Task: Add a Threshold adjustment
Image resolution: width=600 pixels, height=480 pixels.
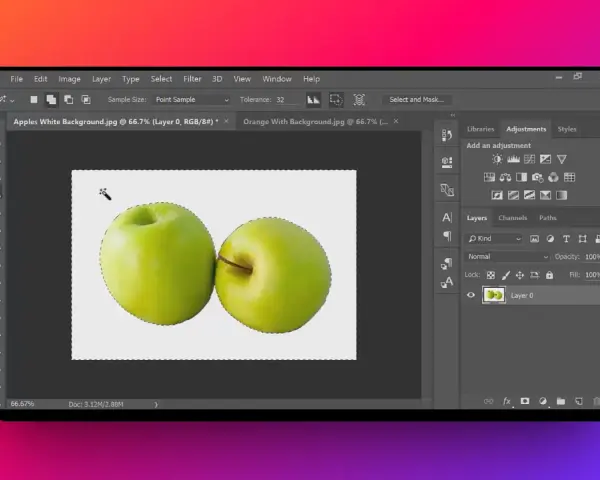Action: point(529,195)
